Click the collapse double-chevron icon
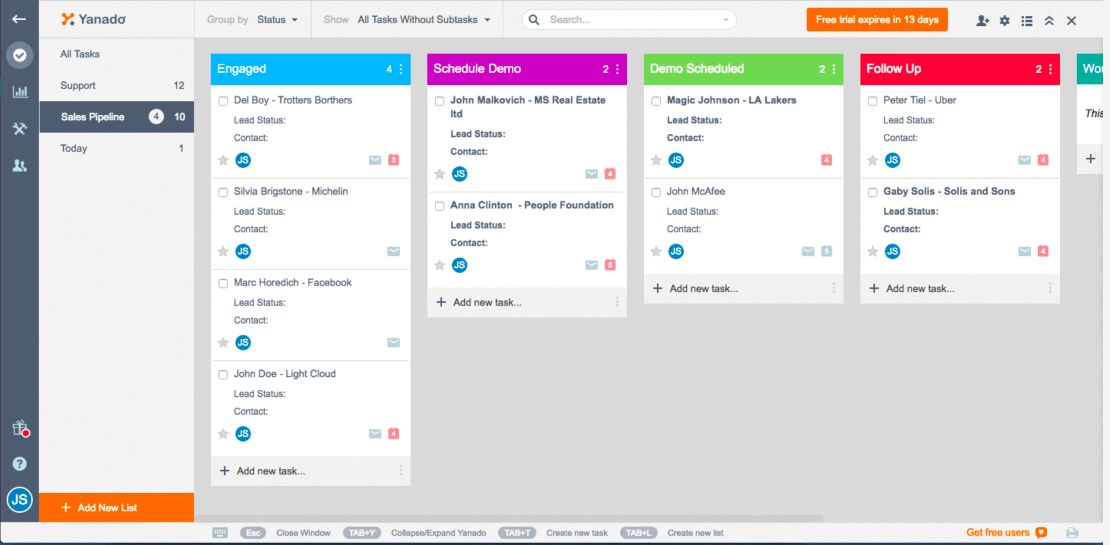Screen dimensions: 1110x545 1049,21
